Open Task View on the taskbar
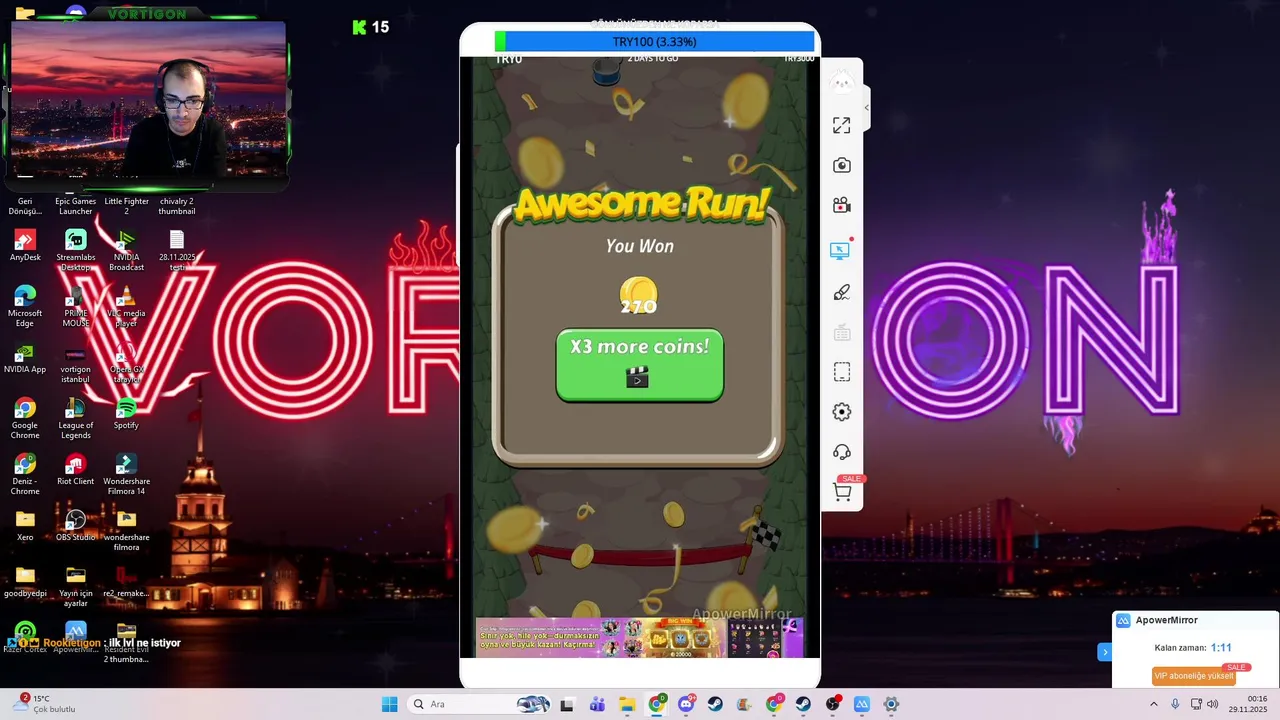This screenshot has height=720, width=1280. (x=567, y=704)
